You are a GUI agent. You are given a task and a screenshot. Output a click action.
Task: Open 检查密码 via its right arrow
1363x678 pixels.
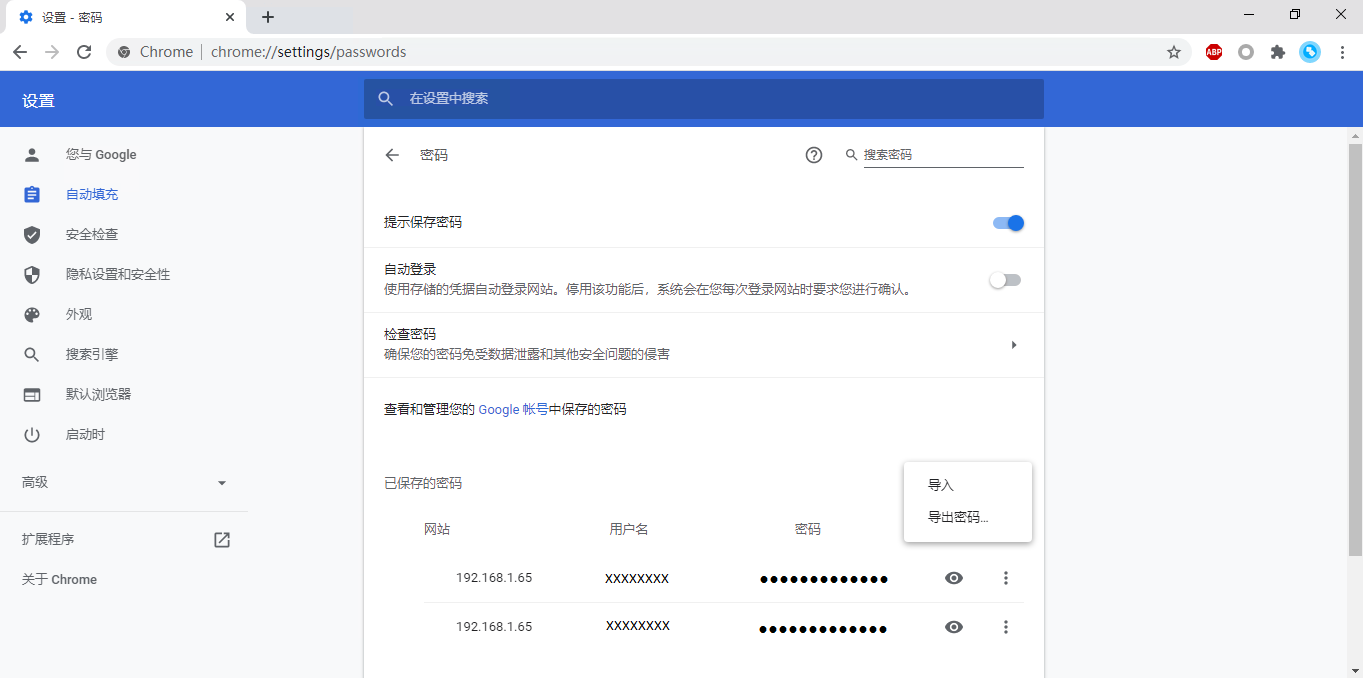pyautogui.click(x=1013, y=345)
